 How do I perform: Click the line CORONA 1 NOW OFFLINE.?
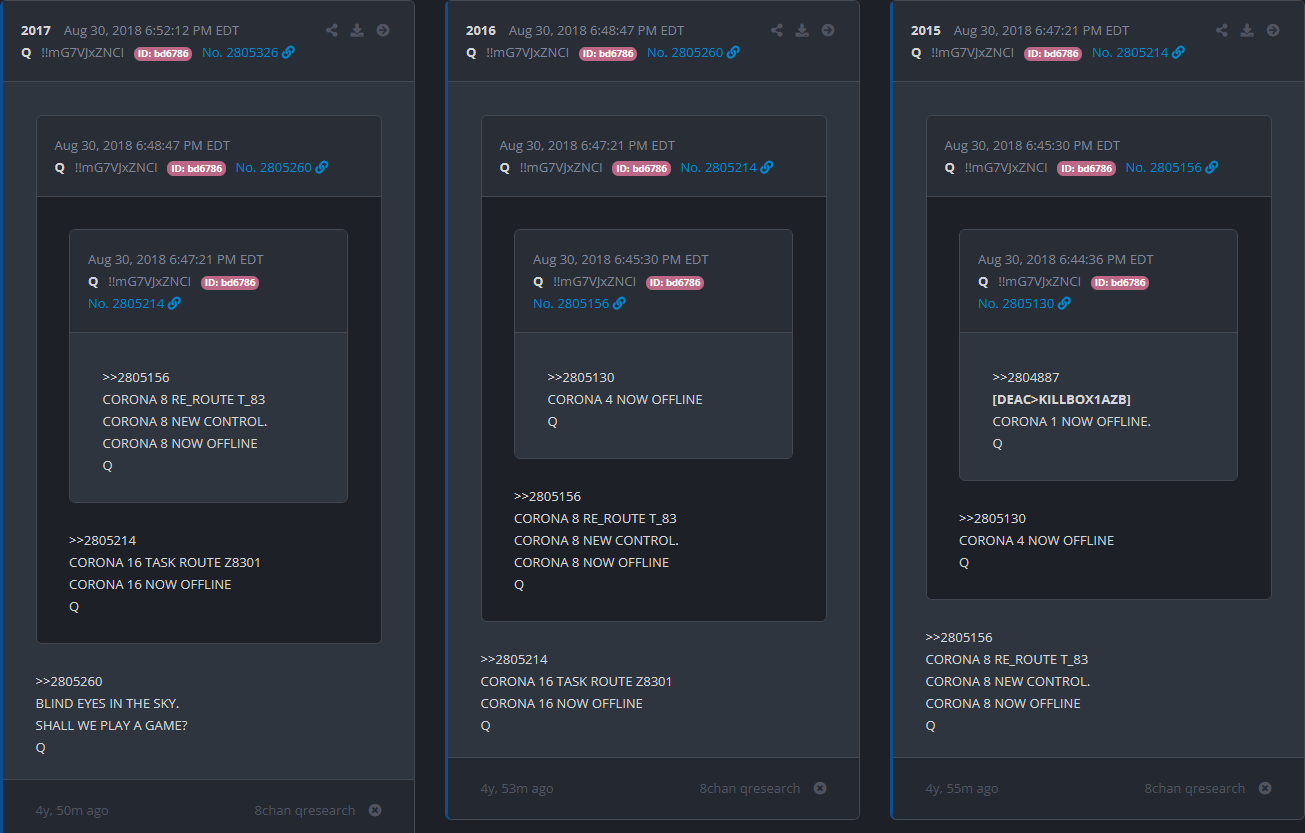pos(1072,421)
